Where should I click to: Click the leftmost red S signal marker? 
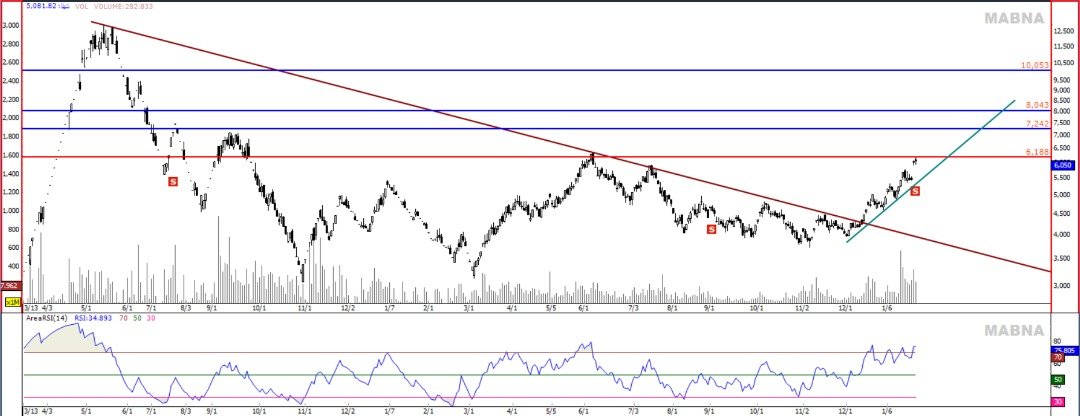(x=172, y=181)
